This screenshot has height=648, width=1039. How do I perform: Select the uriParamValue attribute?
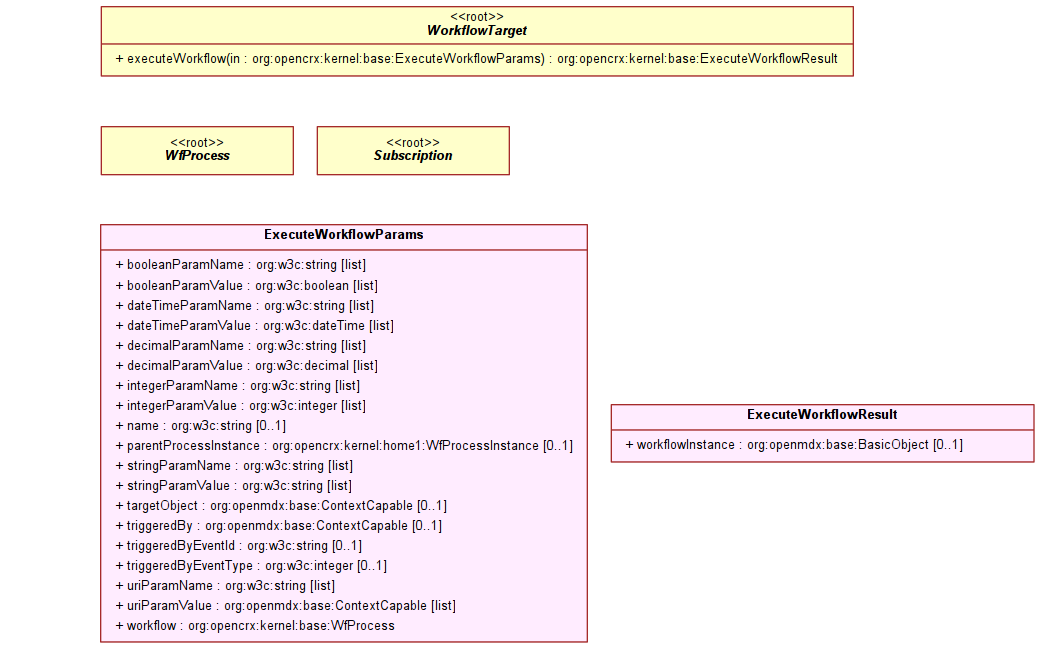pyautogui.click(x=286, y=606)
